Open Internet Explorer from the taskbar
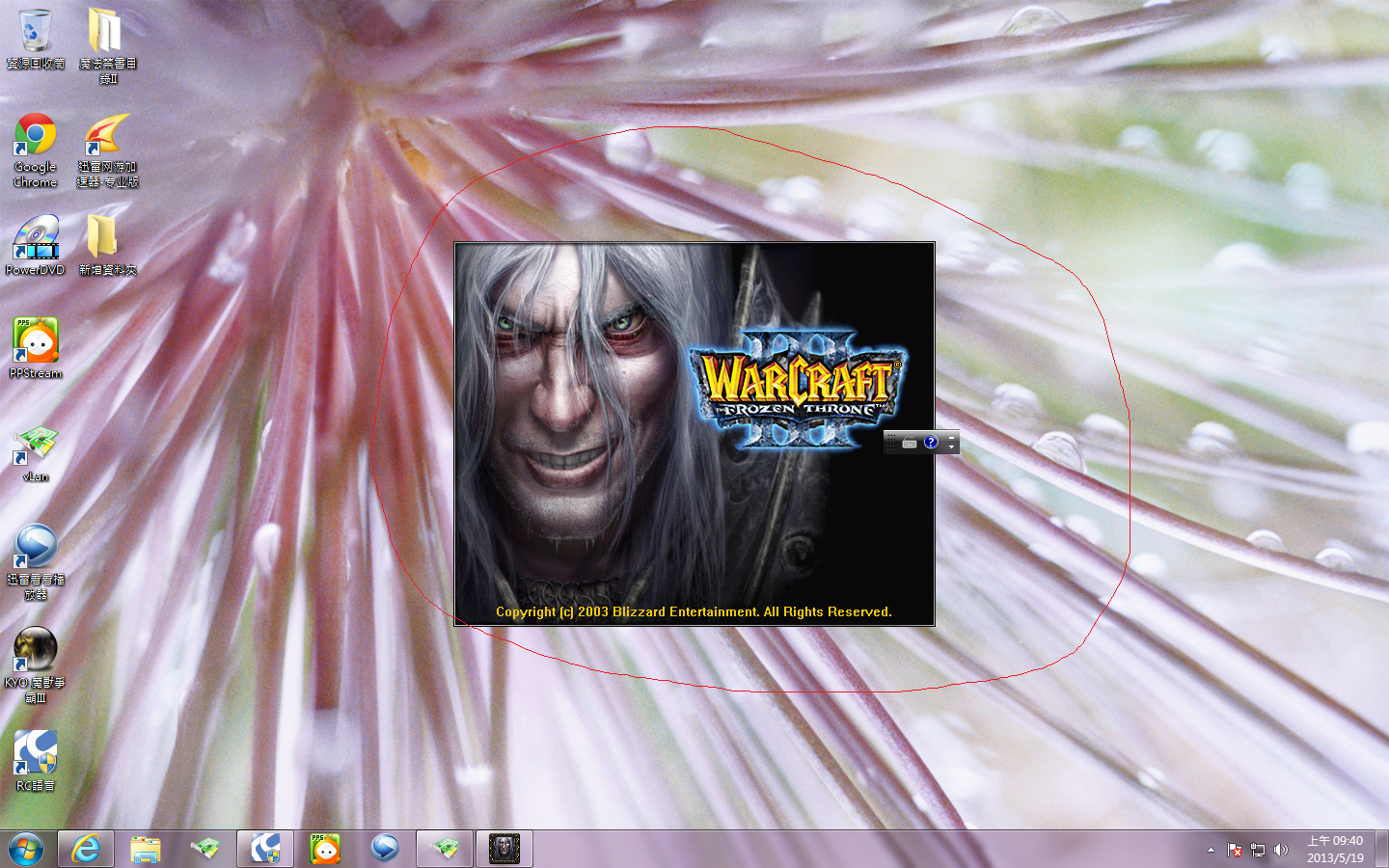 (x=86, y=849)
